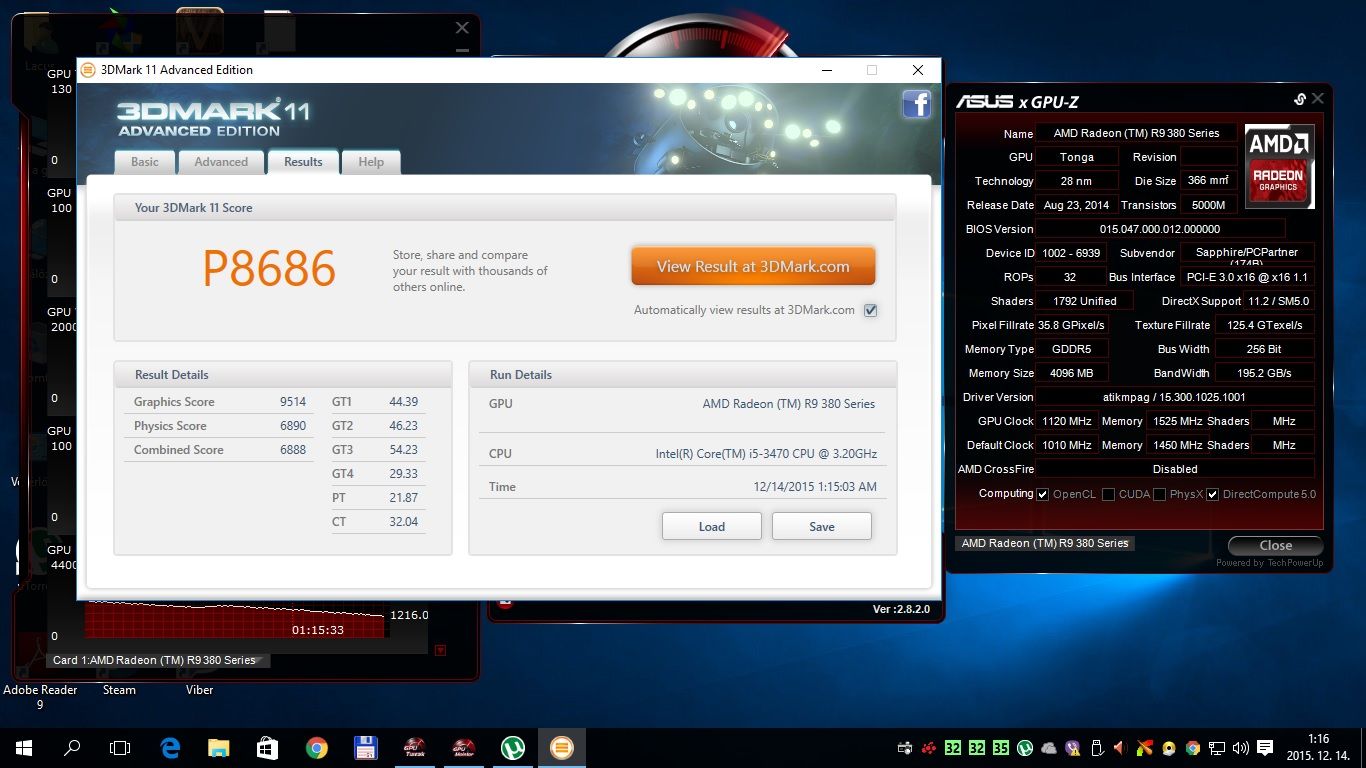This screenshot has width=1366, height=768.
Task: Open the network tray icon
Action: pos(1217,748)
